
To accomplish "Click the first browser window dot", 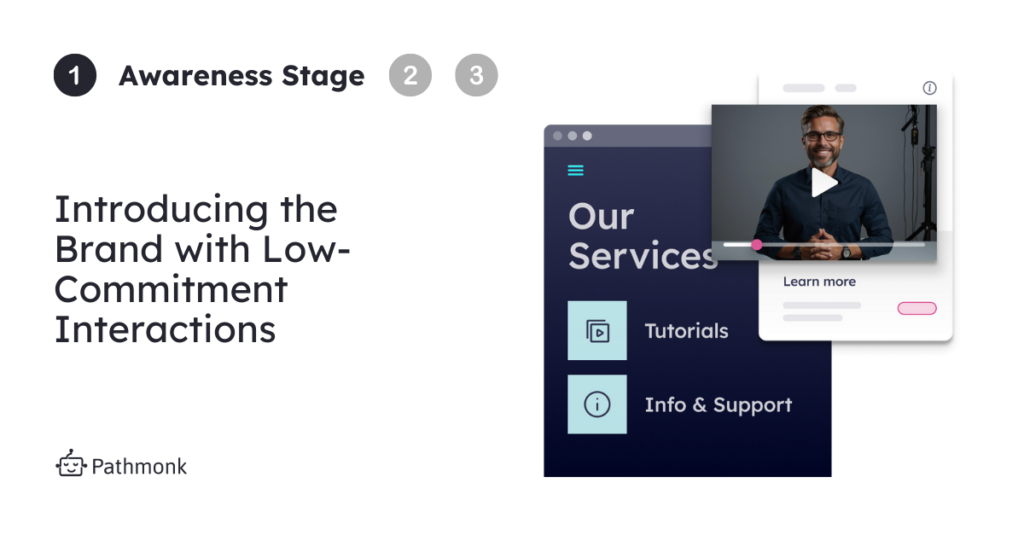I will click(558, 136).
